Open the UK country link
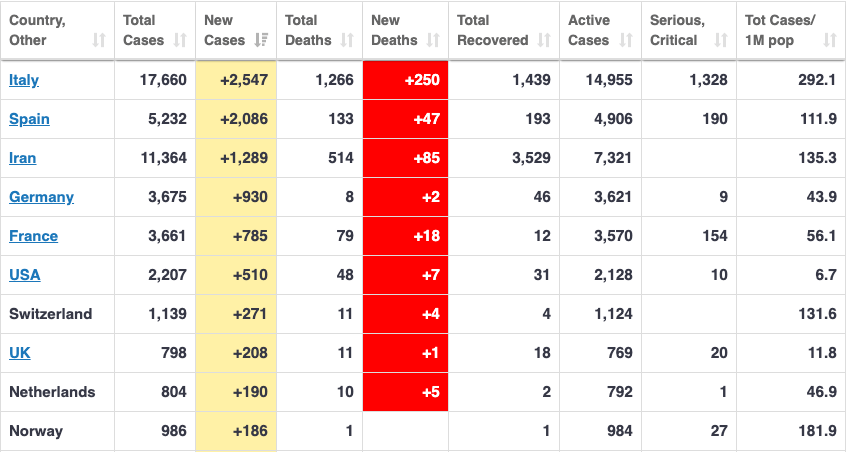 pos(20,353)
